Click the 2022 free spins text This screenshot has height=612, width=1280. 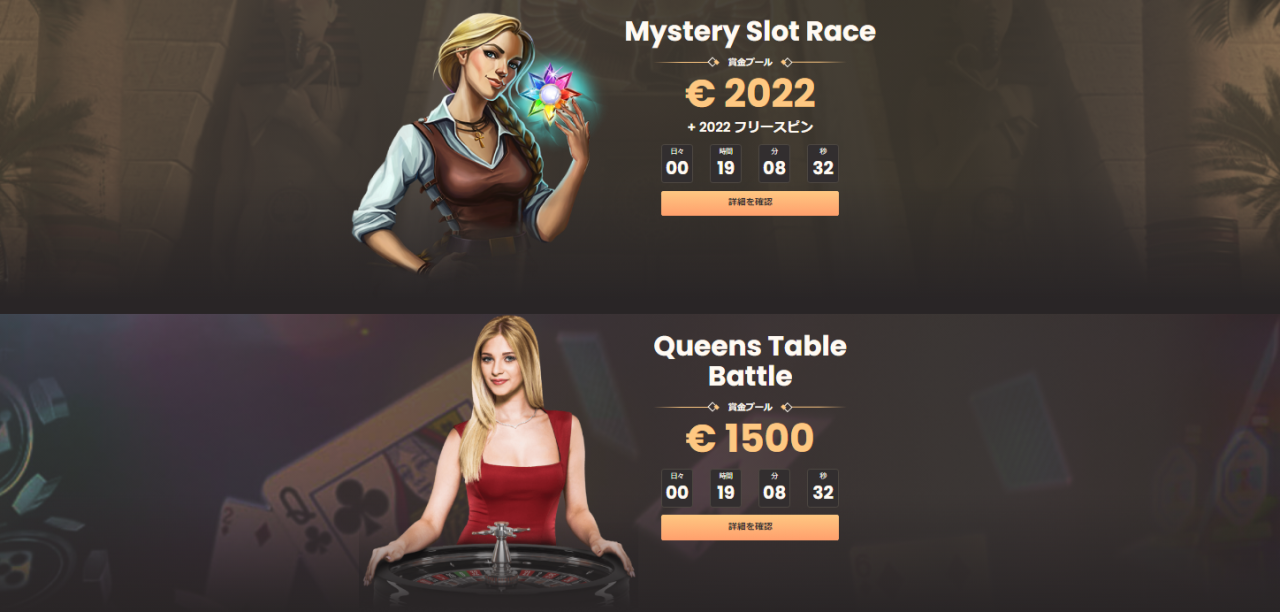[750, 127]
